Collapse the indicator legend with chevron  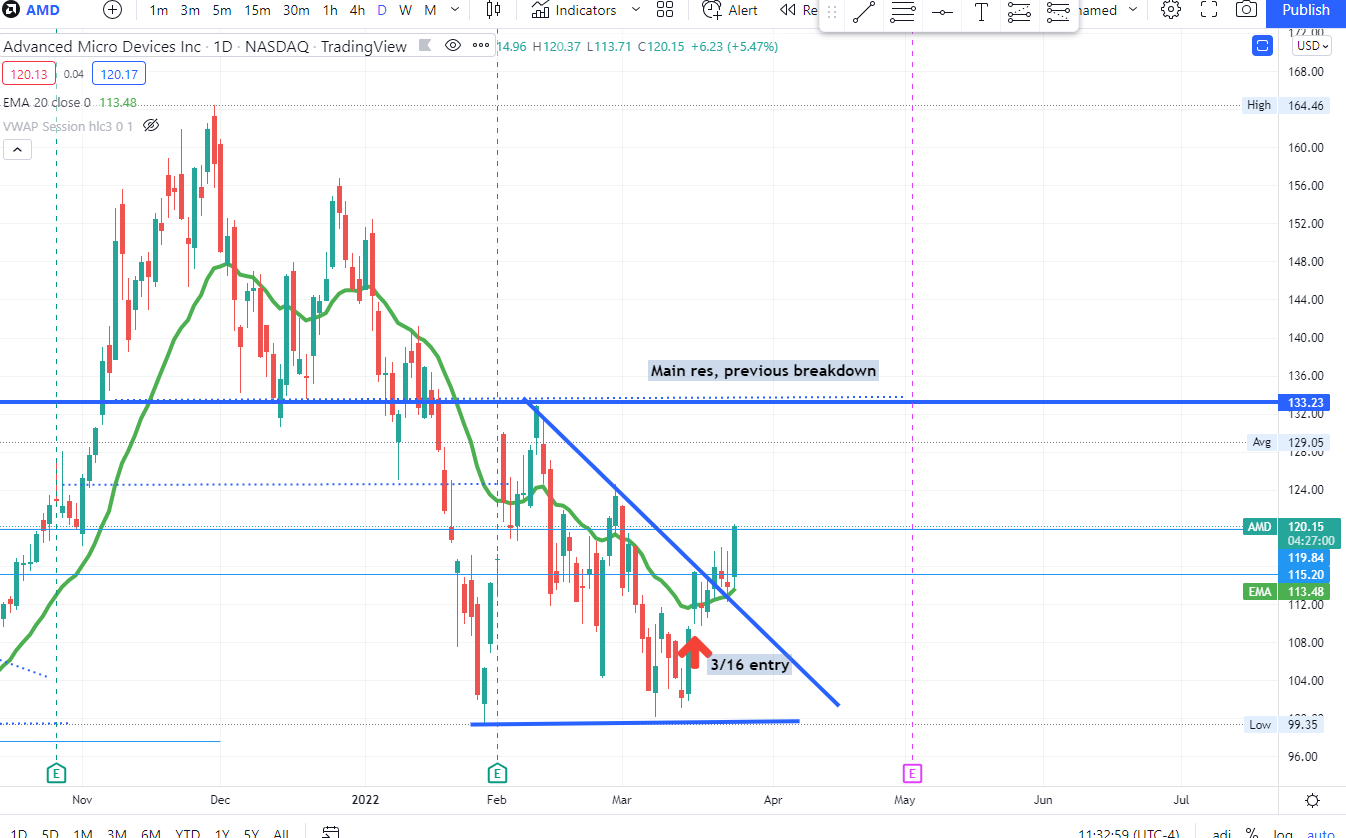(17, 150)
